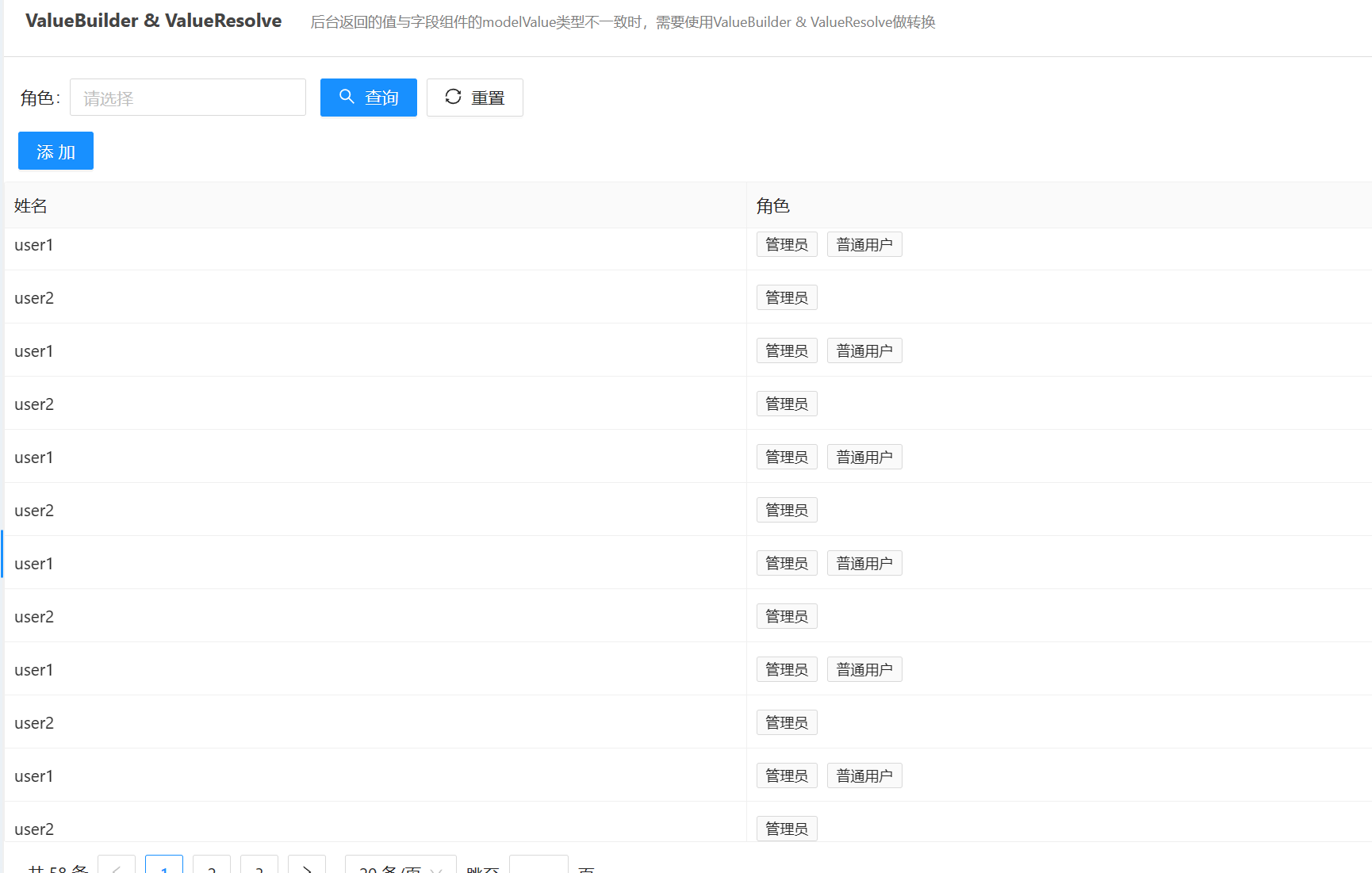Click the next page arrow in pagination
The width and height of the screenshot is (1372, 873).
pyautogui.click(x=307, y=869)
